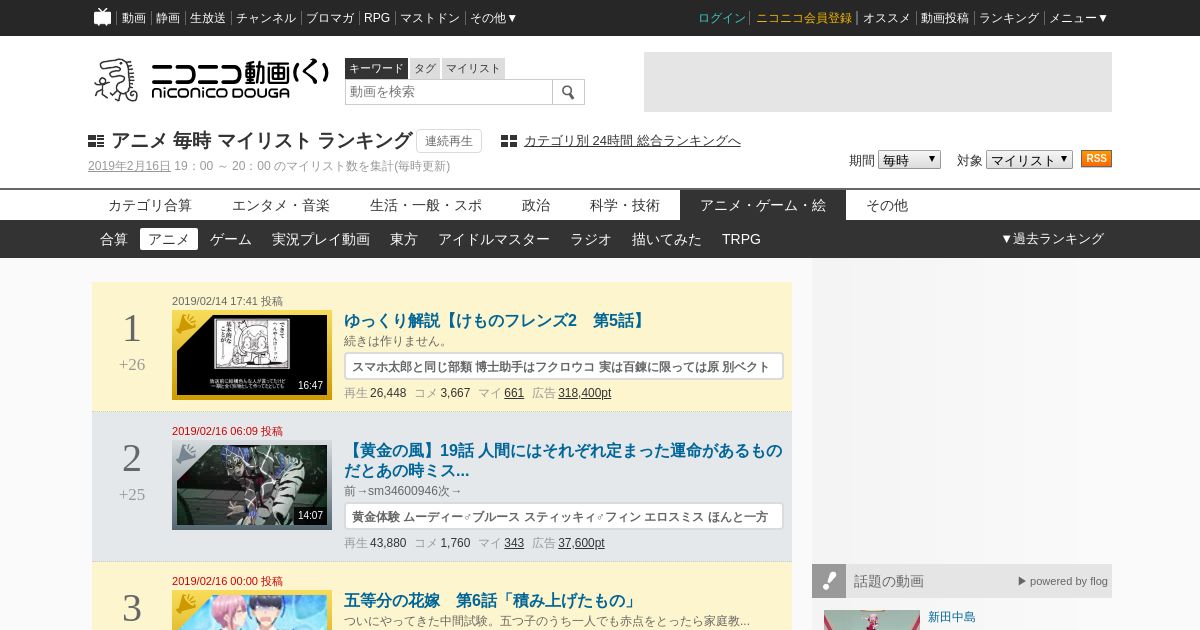Click ランキング in top bar
The height and width of the screenshot is (630, 1200).
[1009, 18]
